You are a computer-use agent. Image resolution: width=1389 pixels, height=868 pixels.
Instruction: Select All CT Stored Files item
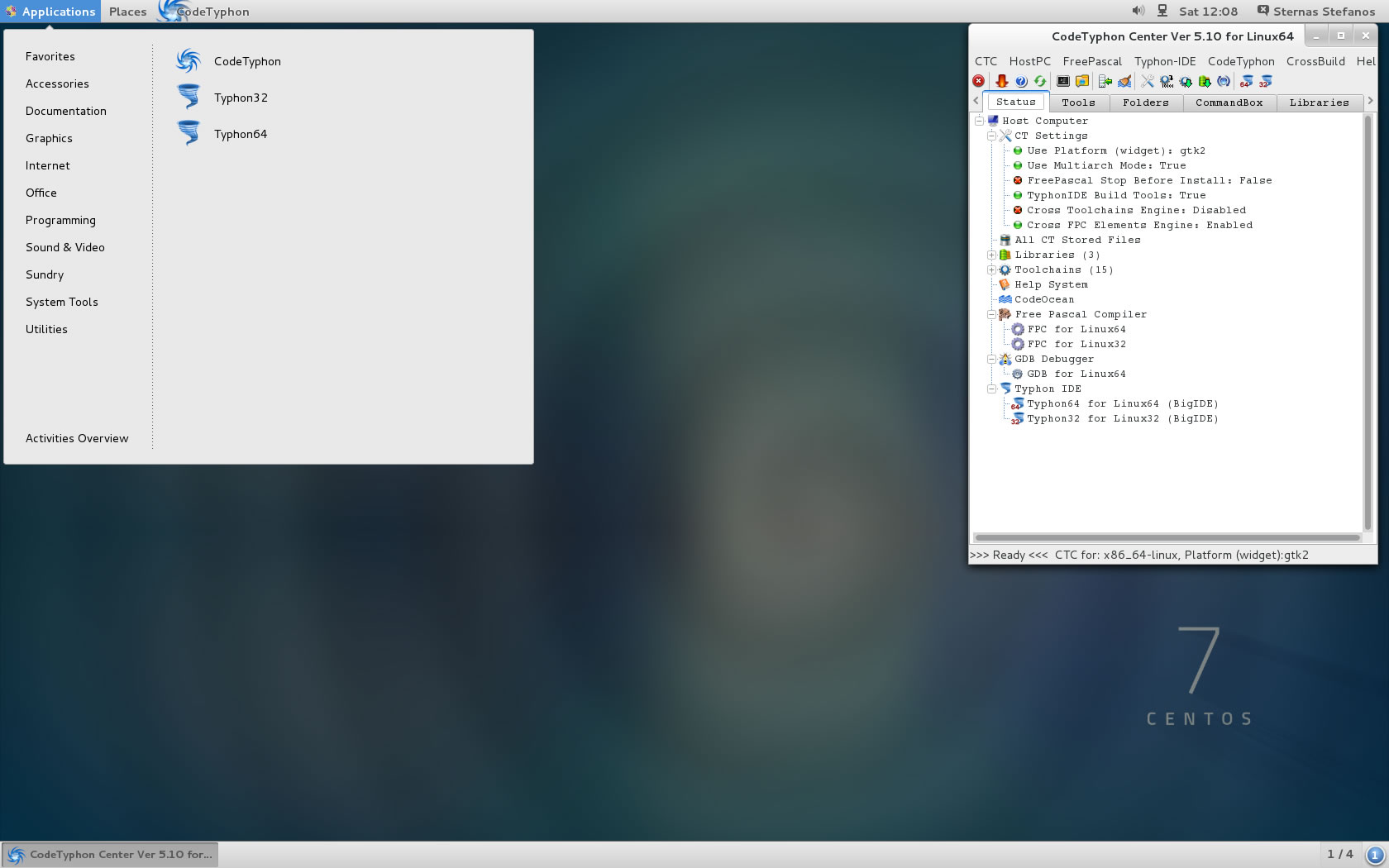(x=1078, y=240)
